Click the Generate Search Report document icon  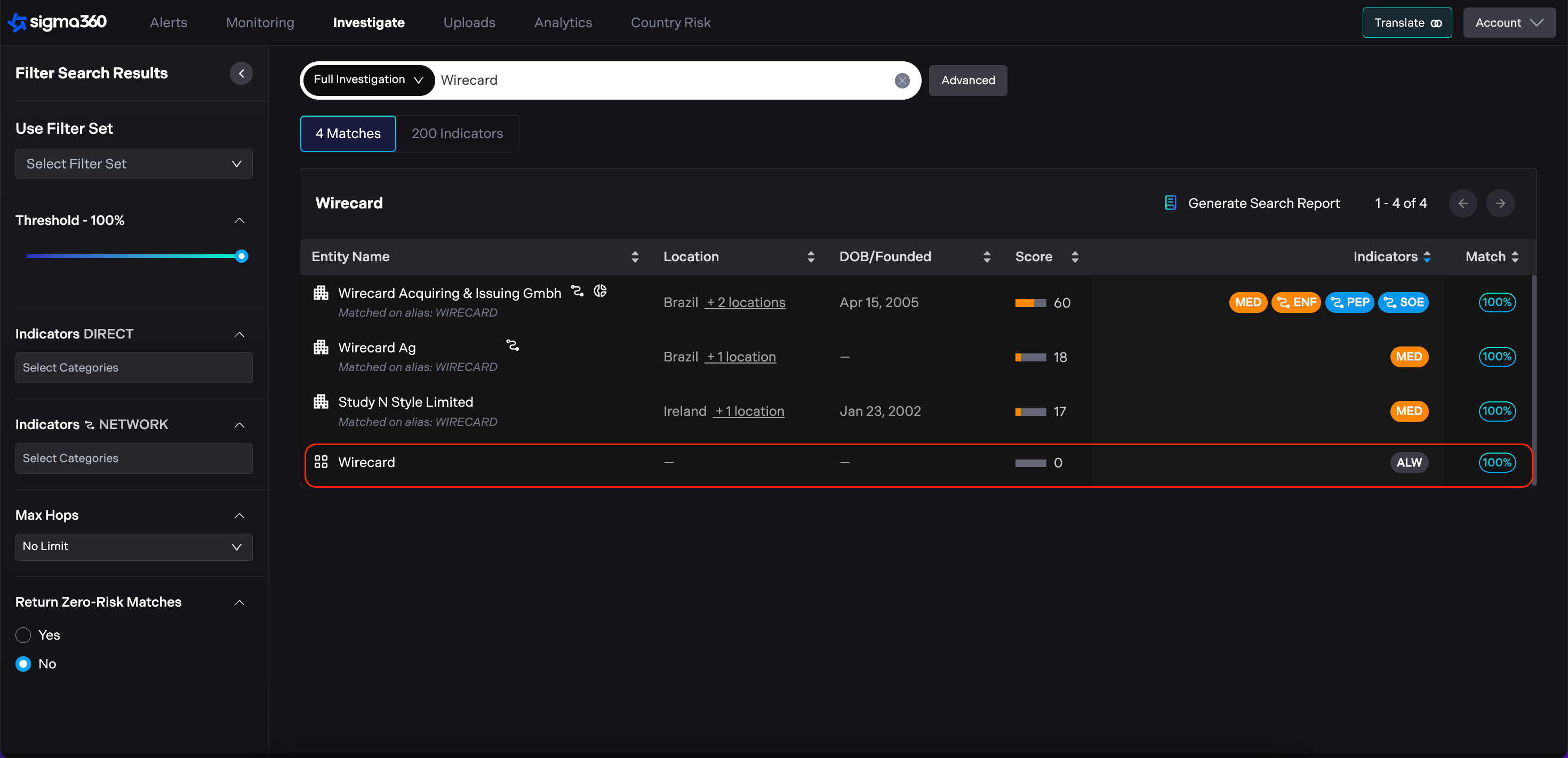coord(1170,203)
